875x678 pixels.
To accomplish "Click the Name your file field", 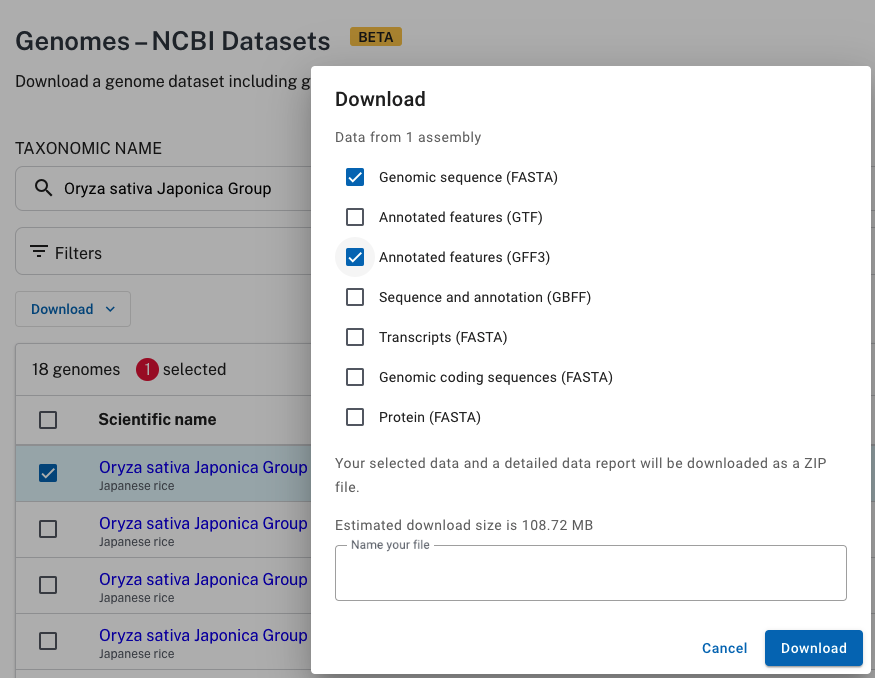I will (590, 574).
